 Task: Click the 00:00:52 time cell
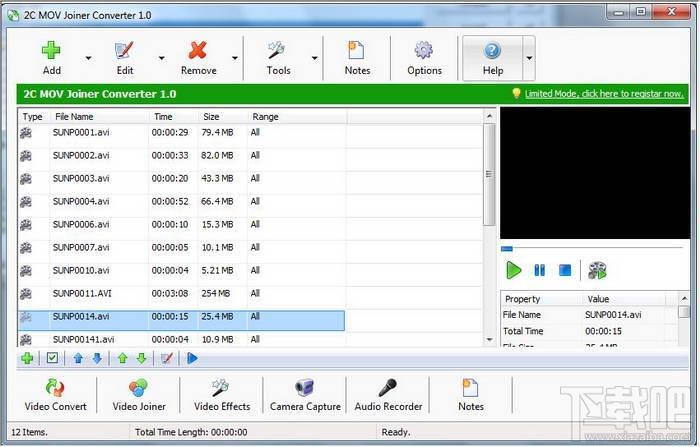pos(170,201)
